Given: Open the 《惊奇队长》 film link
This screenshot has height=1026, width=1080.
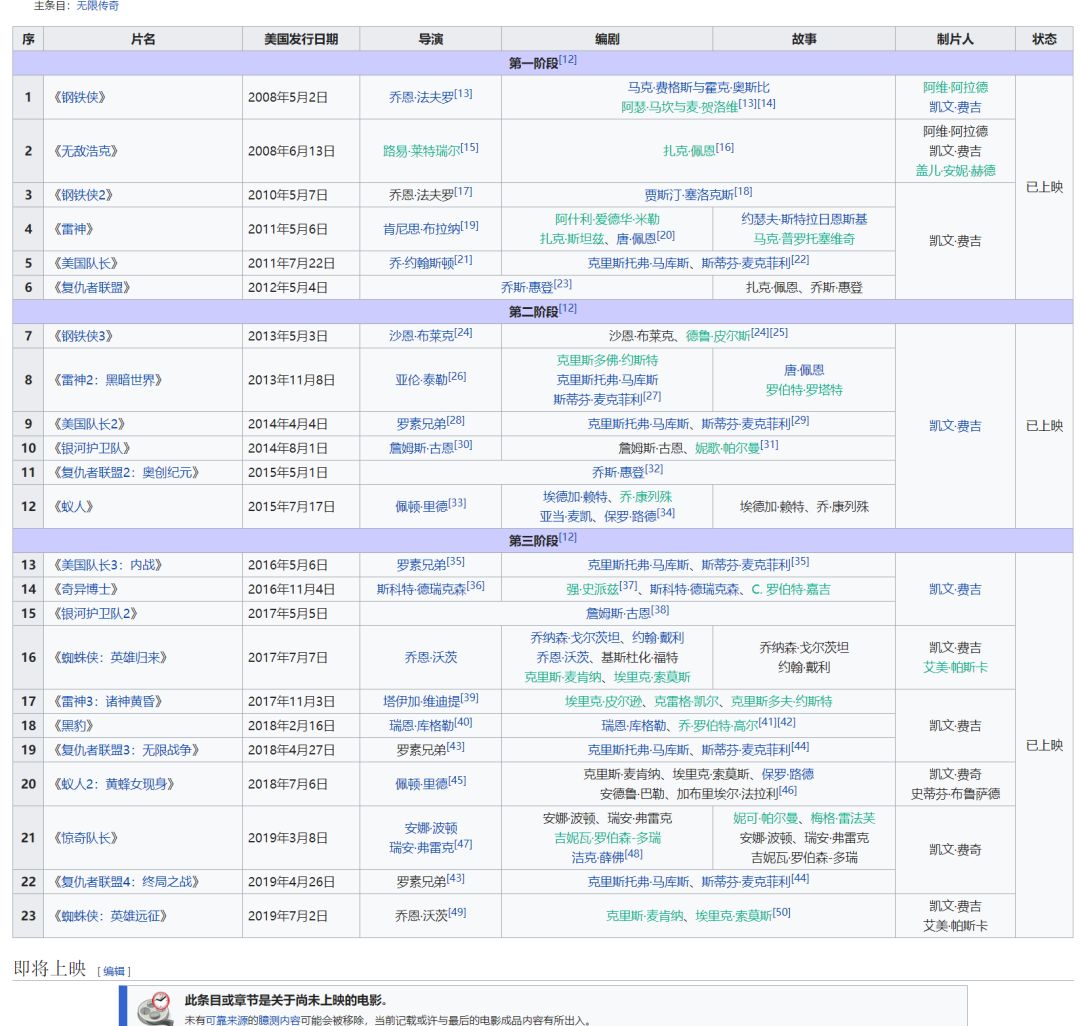Looking at the screenshot, I should 85,838.
